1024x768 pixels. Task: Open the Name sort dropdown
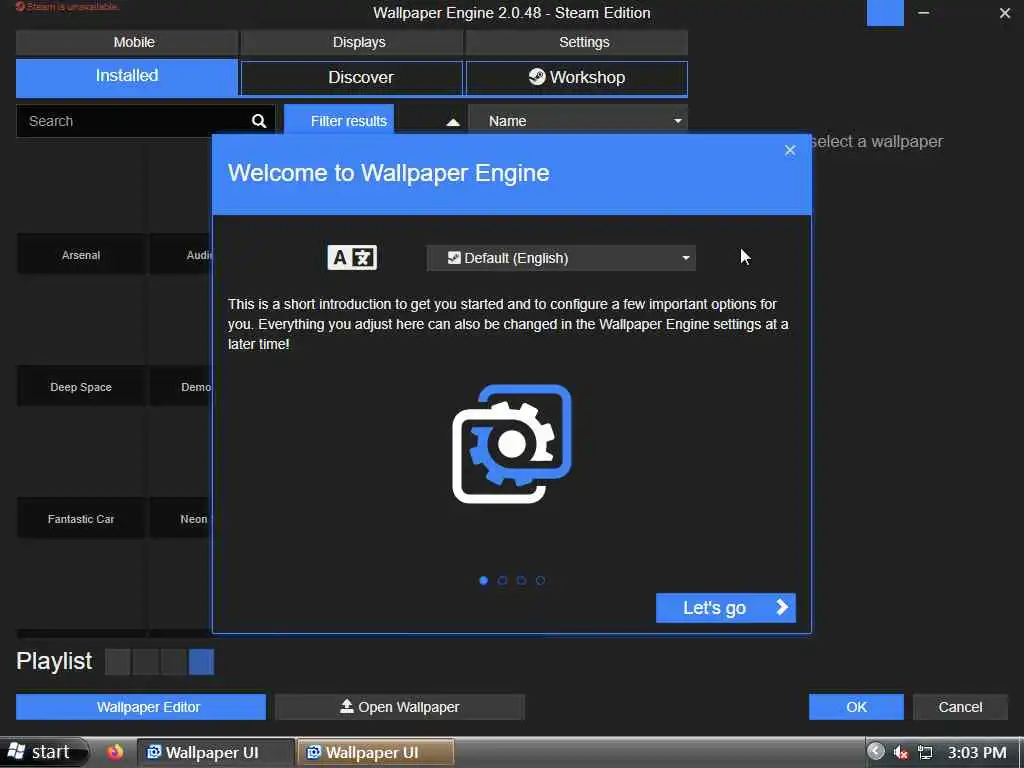pyautogui.click(x=578, y=121)
